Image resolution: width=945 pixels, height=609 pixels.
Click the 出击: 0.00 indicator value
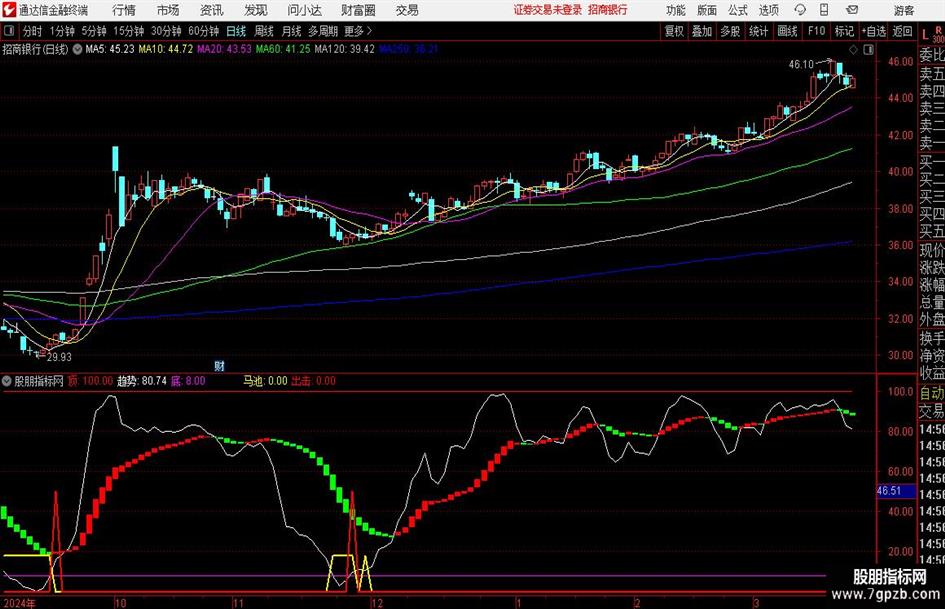313,381
